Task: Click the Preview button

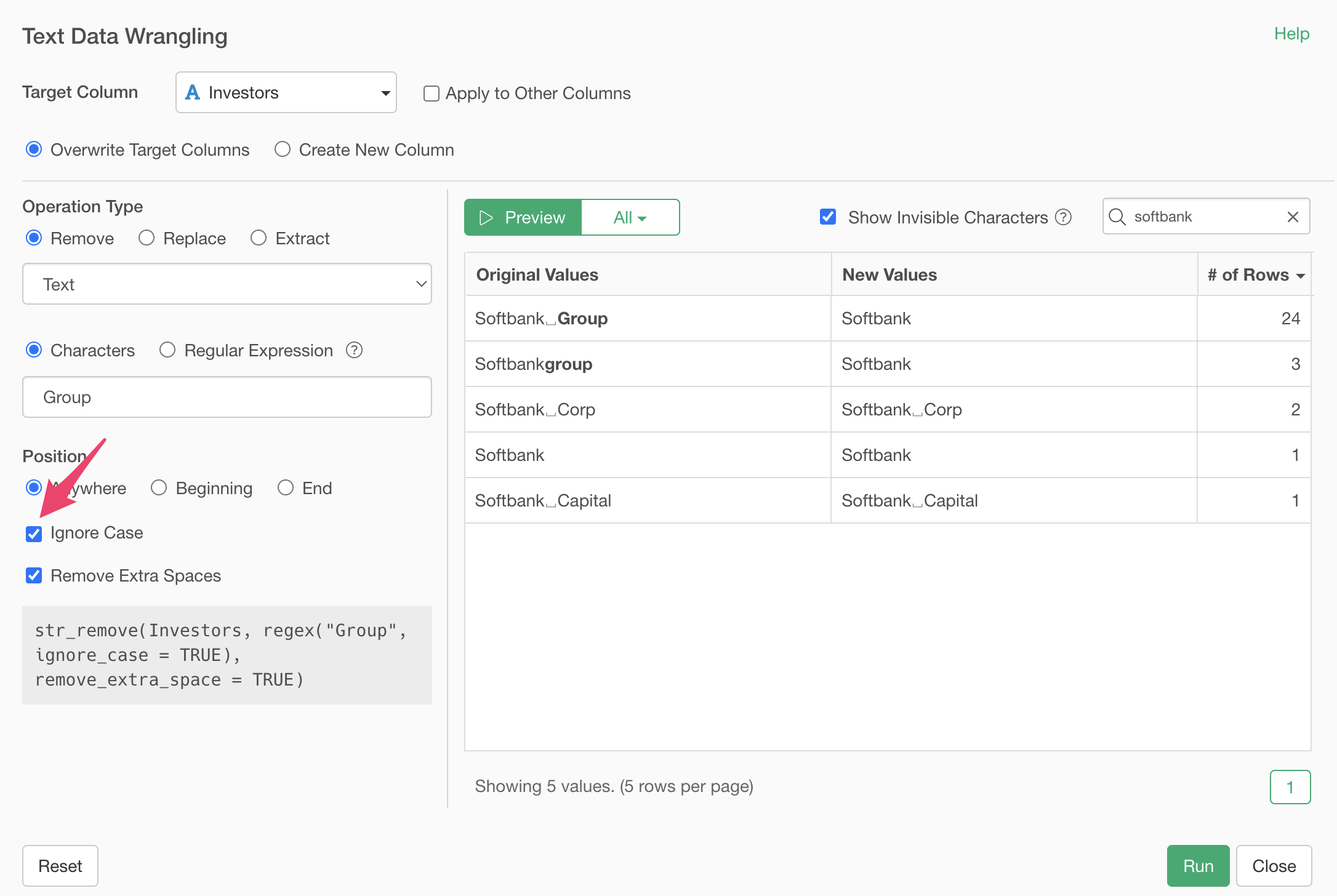Action: click(x=523, y=217)
